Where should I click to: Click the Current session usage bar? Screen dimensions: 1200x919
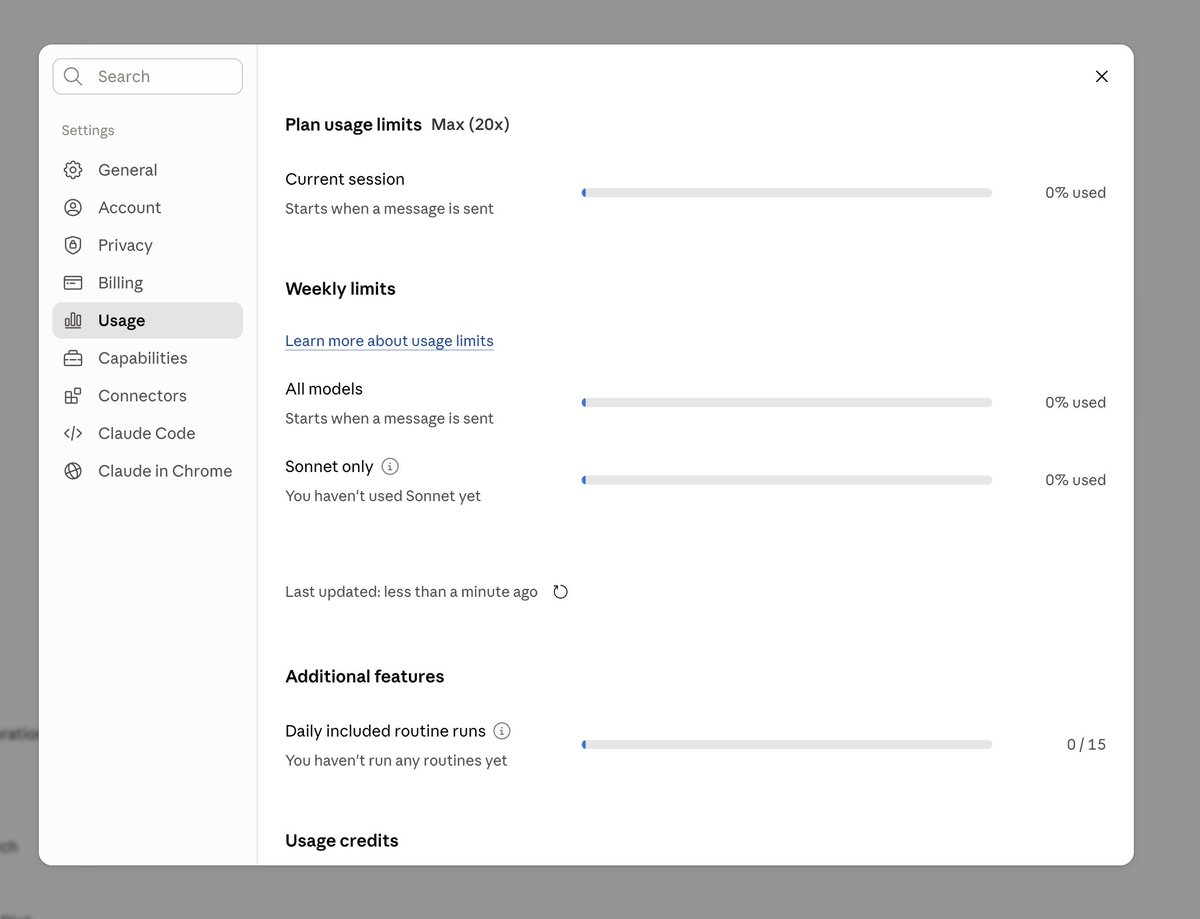(x=787, y=193)
